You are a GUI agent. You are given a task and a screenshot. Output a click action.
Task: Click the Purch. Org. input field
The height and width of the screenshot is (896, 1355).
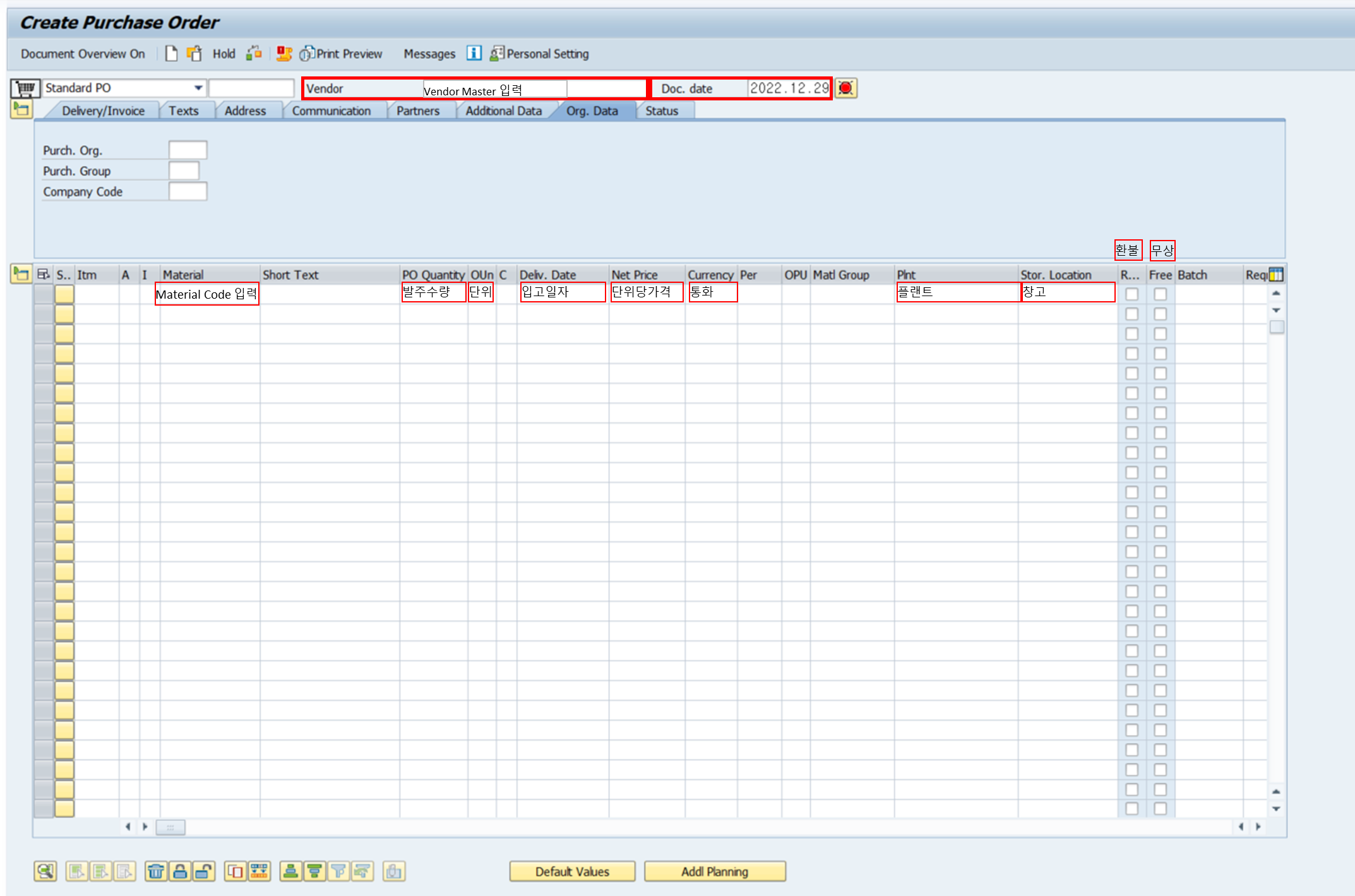[188, 150]
